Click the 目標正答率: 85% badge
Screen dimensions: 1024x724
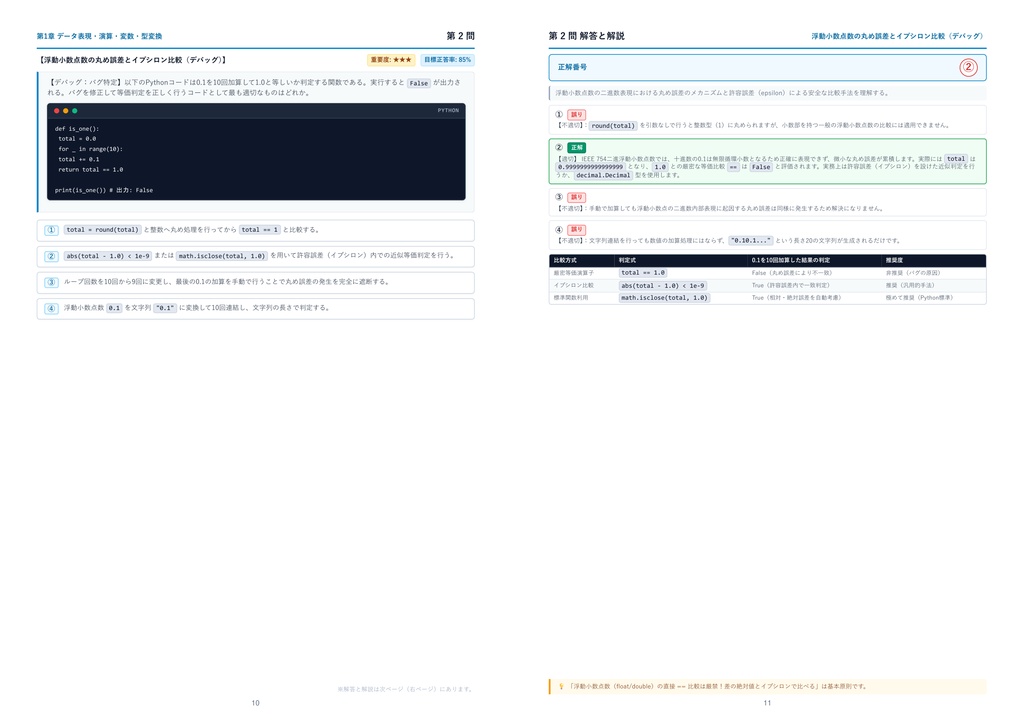tap(447, 59)
